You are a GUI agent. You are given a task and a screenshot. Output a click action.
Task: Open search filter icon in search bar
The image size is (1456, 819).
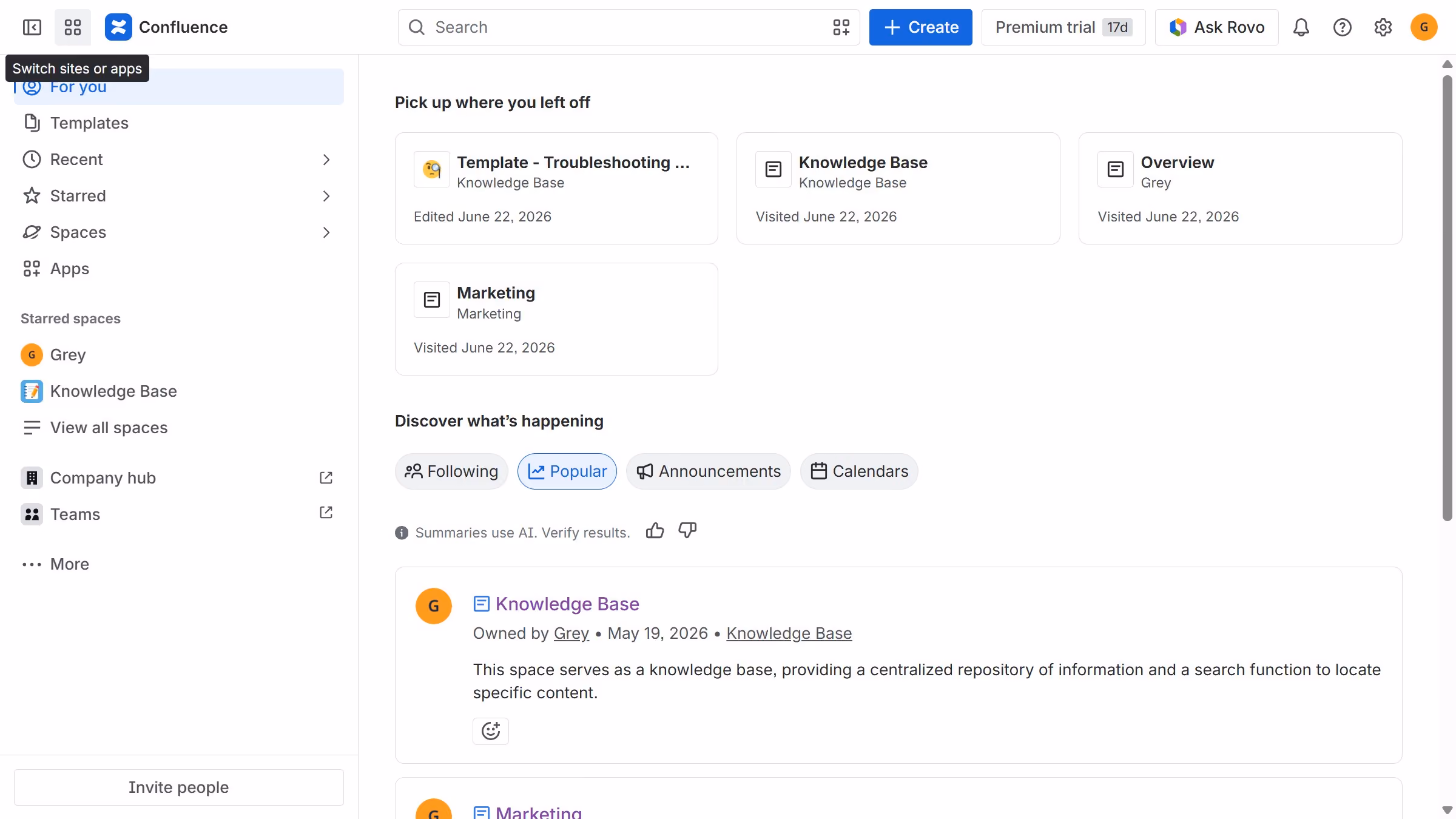pos(841,27)
